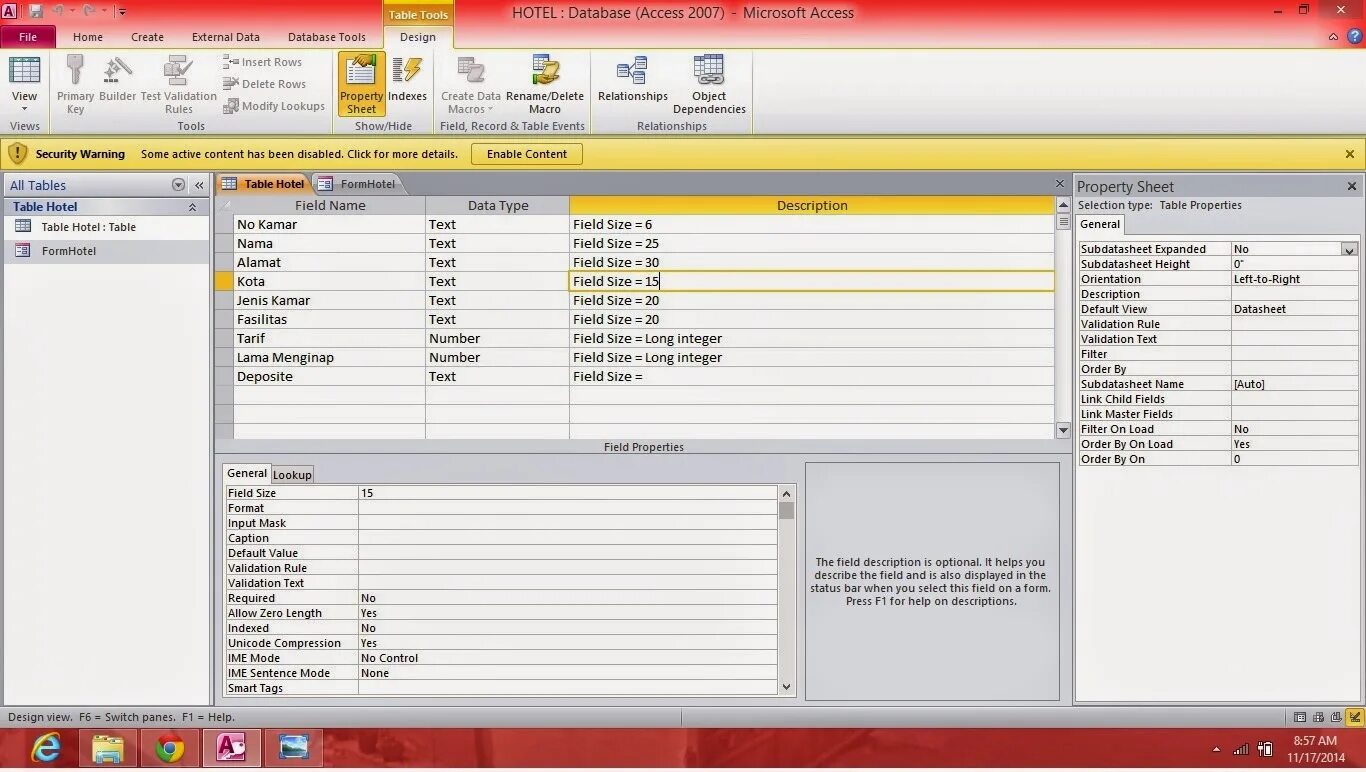Click the Required property value

(x=567, y=598)
